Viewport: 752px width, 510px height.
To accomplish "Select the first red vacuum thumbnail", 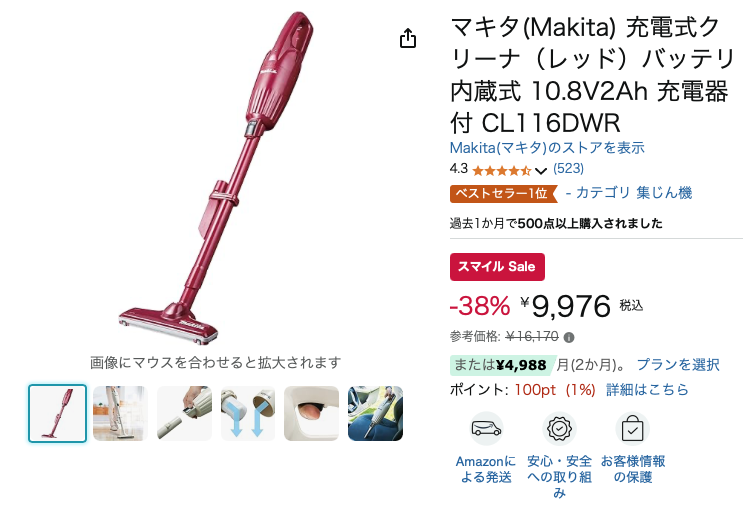I will [58, 413].
